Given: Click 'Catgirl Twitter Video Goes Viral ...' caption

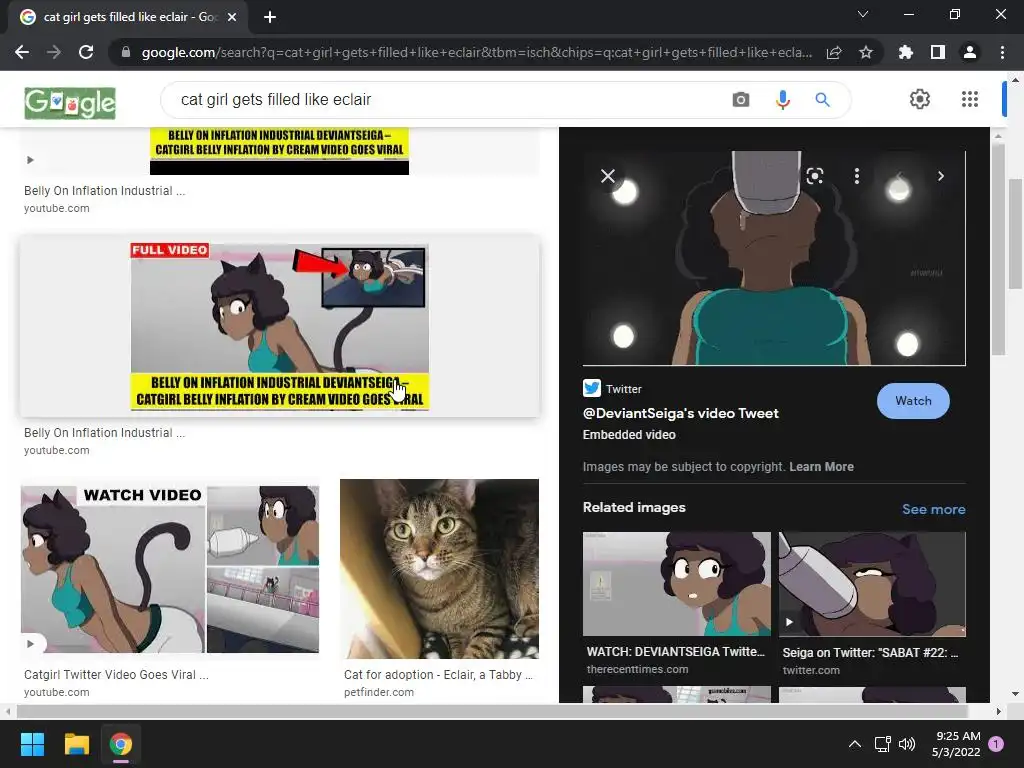Looking at the screenshot, I should pyautogui.click(x=116, y=675).
